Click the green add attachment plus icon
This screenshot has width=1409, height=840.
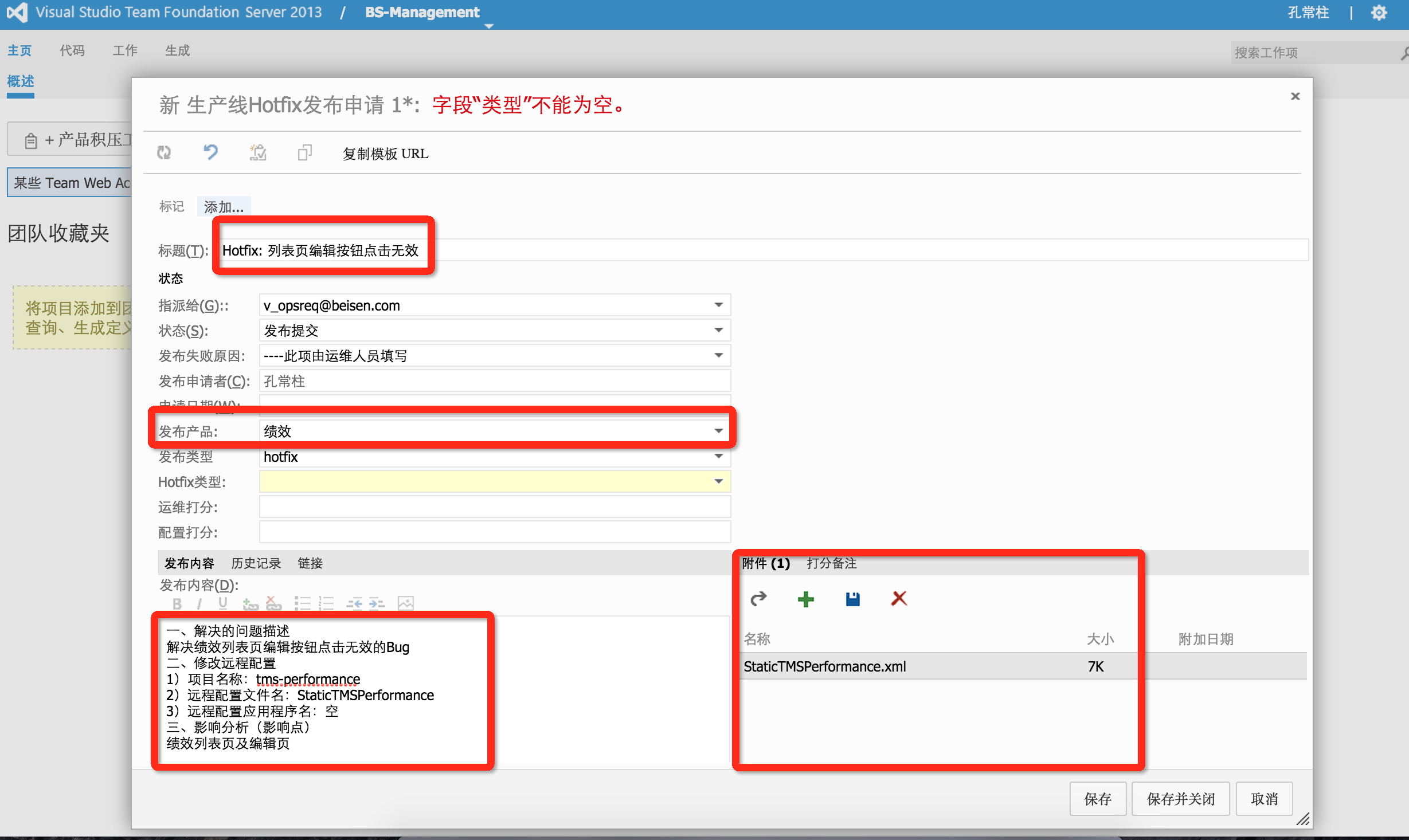805,599
